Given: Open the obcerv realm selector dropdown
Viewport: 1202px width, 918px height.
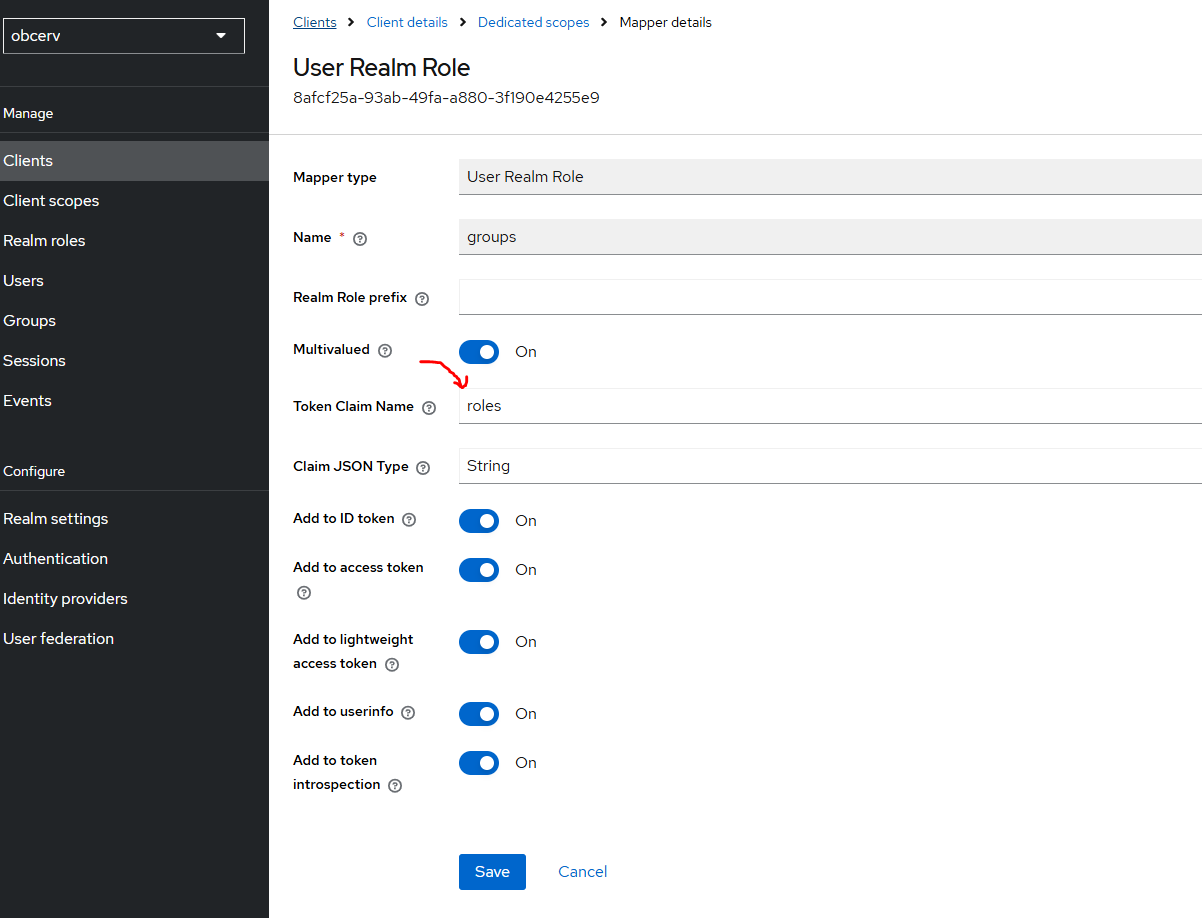Looking at the screenshot, I should (124, 36).
